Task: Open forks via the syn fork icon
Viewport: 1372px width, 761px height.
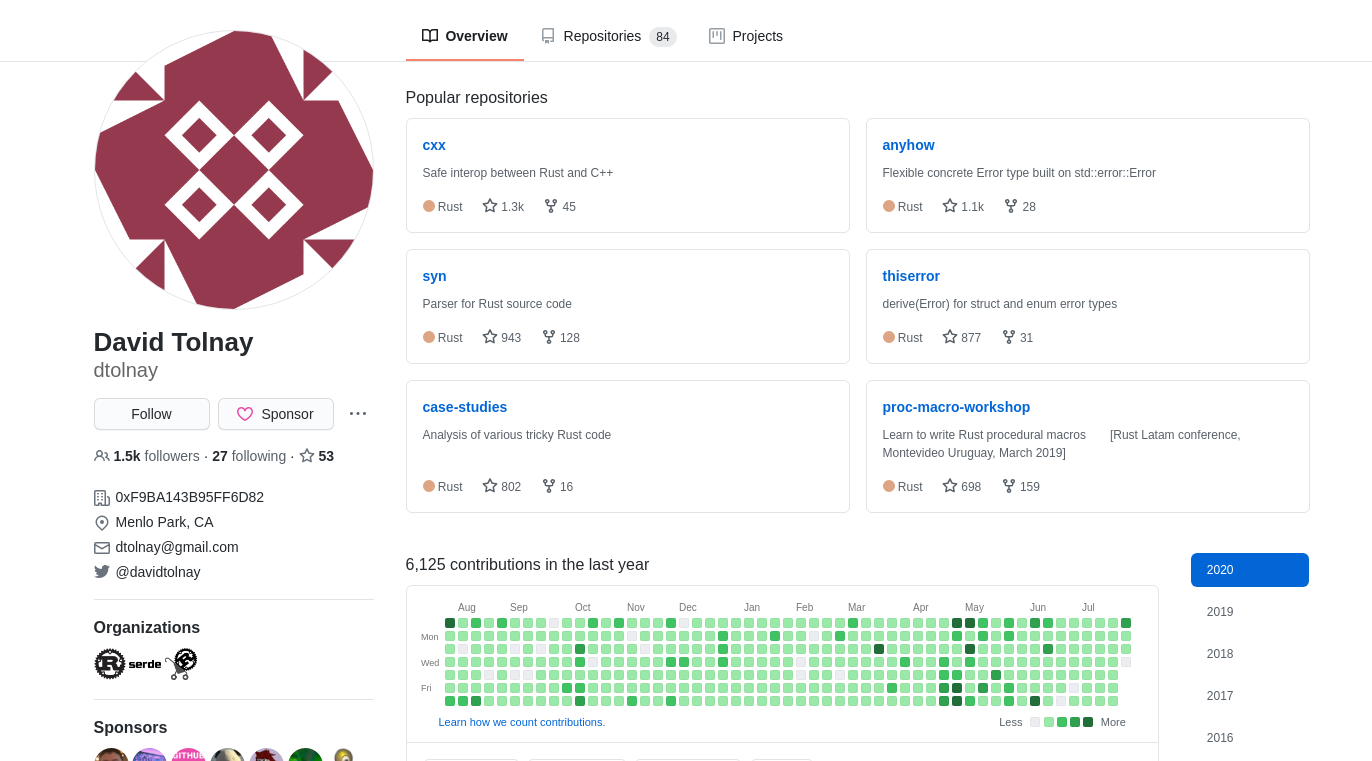Action: pyautogui.click(x=549, y=337)
